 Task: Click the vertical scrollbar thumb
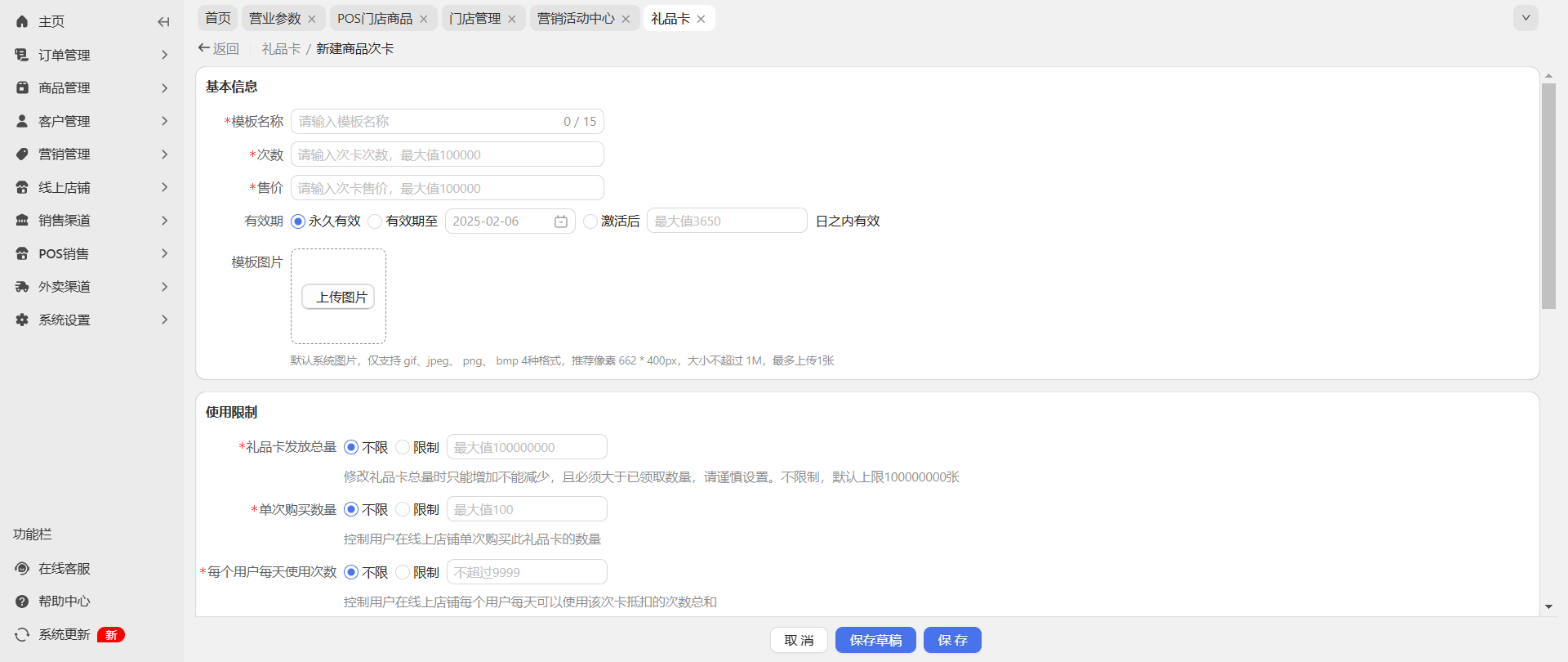1548,196
